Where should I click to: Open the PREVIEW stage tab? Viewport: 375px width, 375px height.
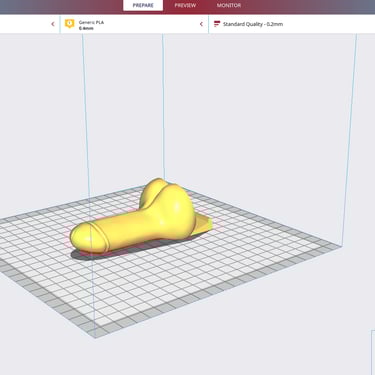click(185, 5)
